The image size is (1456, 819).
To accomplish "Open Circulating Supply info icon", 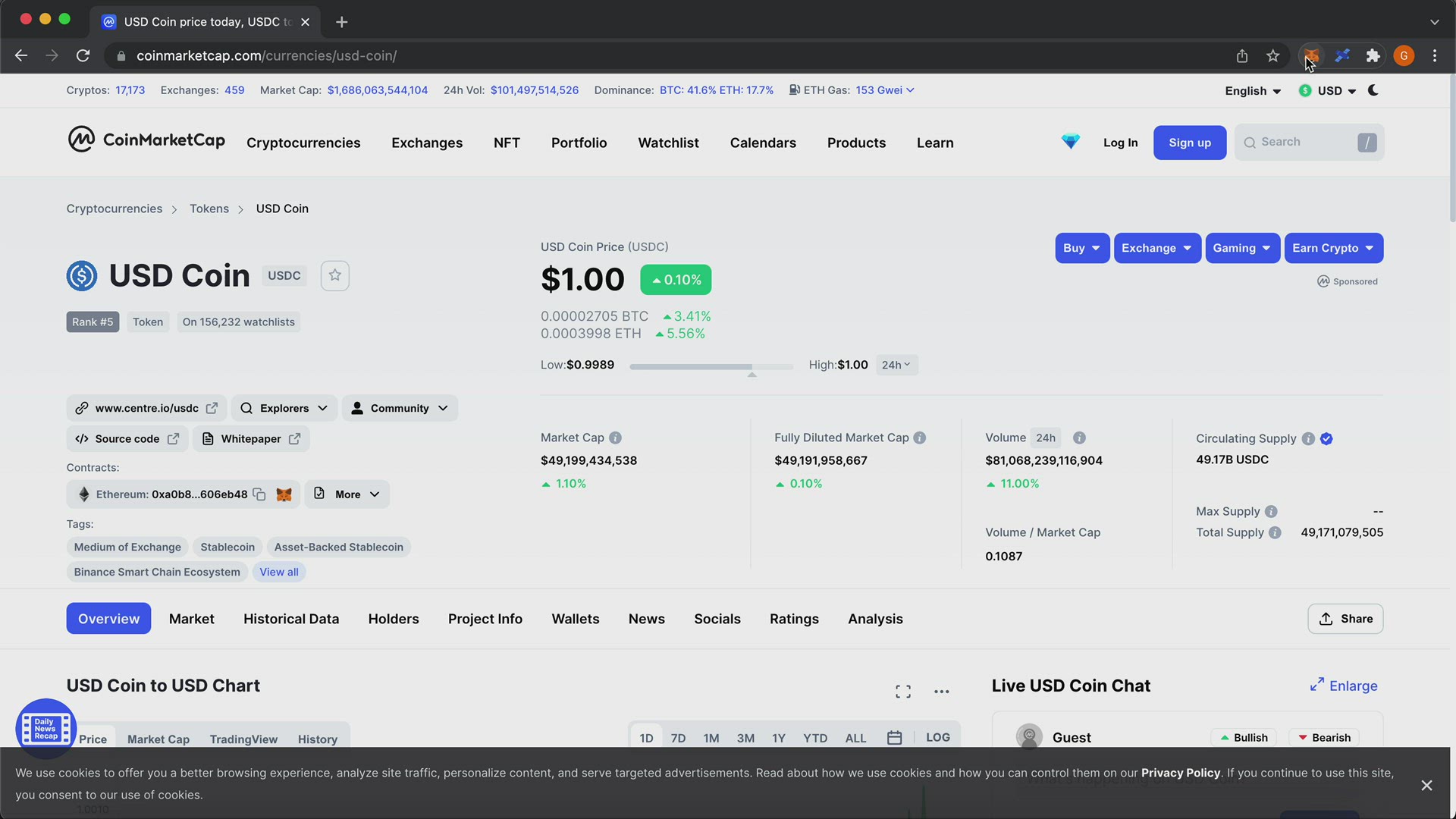I will 1308,438.
